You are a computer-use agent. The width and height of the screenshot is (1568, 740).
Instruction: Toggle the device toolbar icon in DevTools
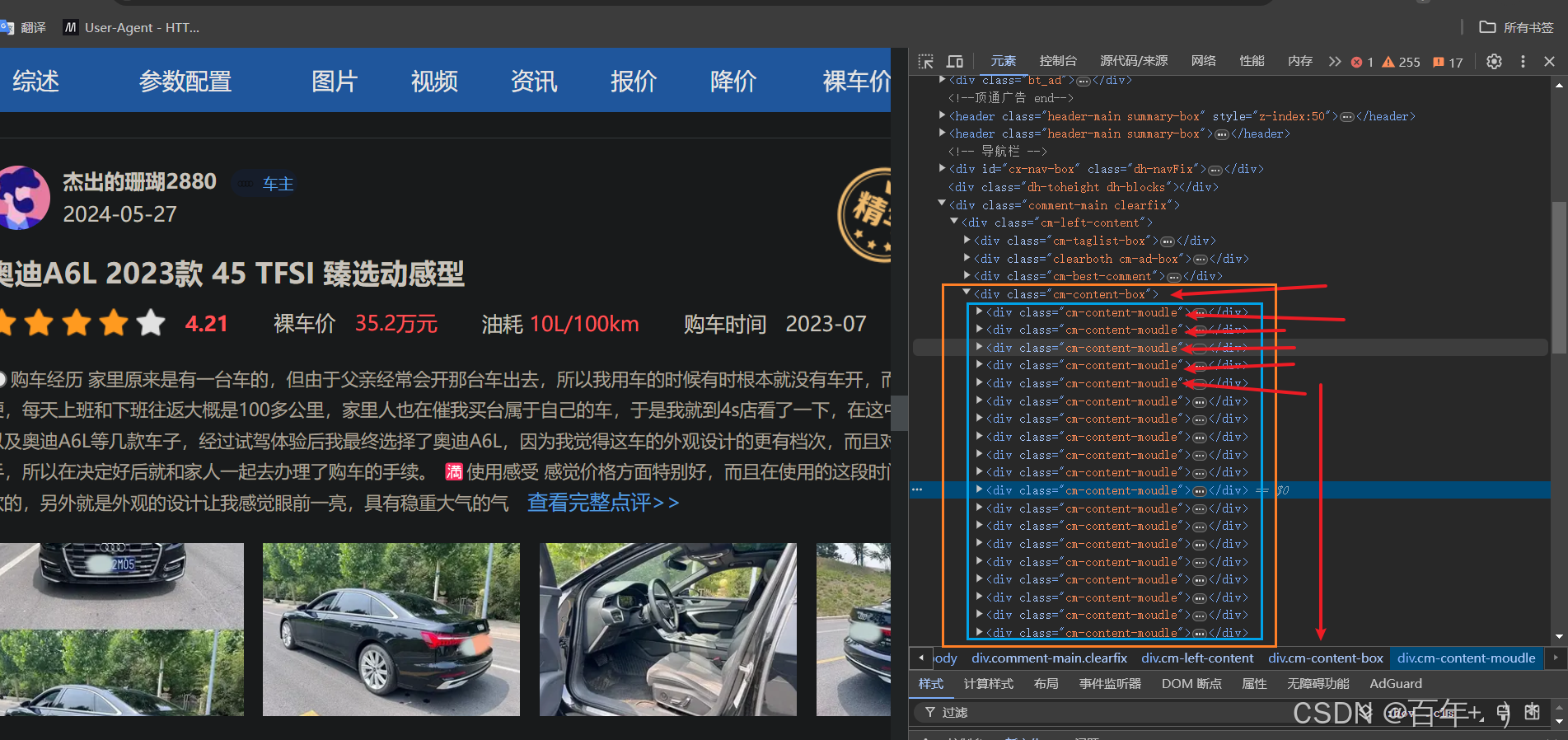point(955,62)
